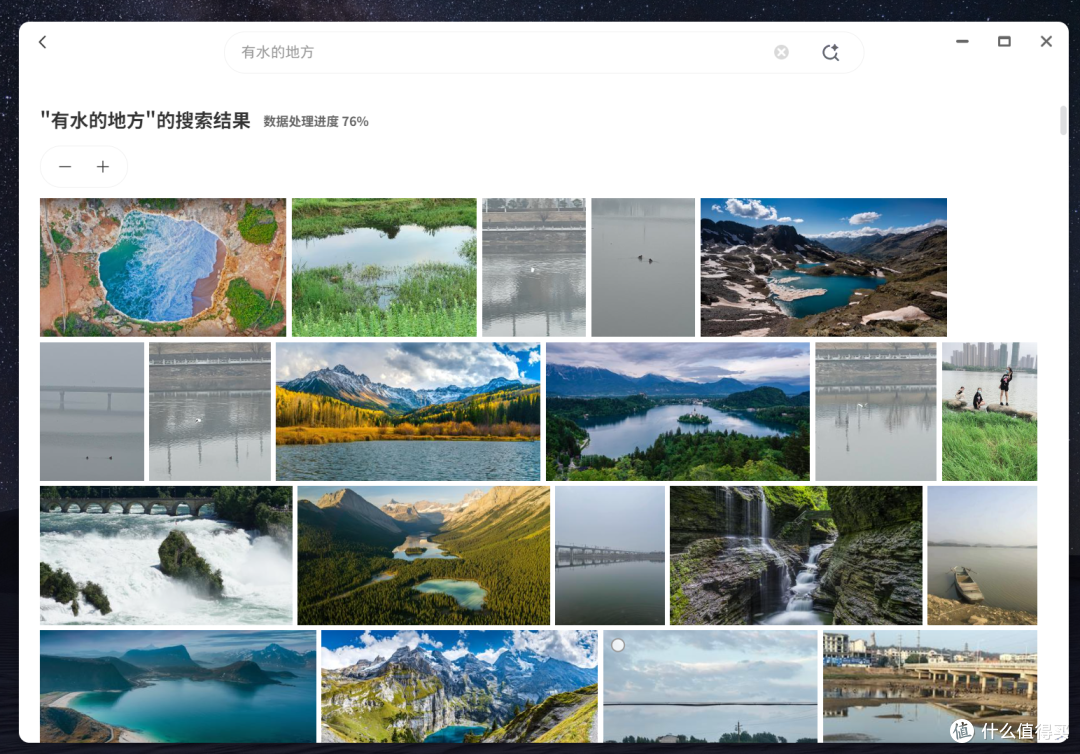This screenshot has width=1080, height=754.
Task: Open the aerial valley with lakes photo
Action: pos(424,555)
